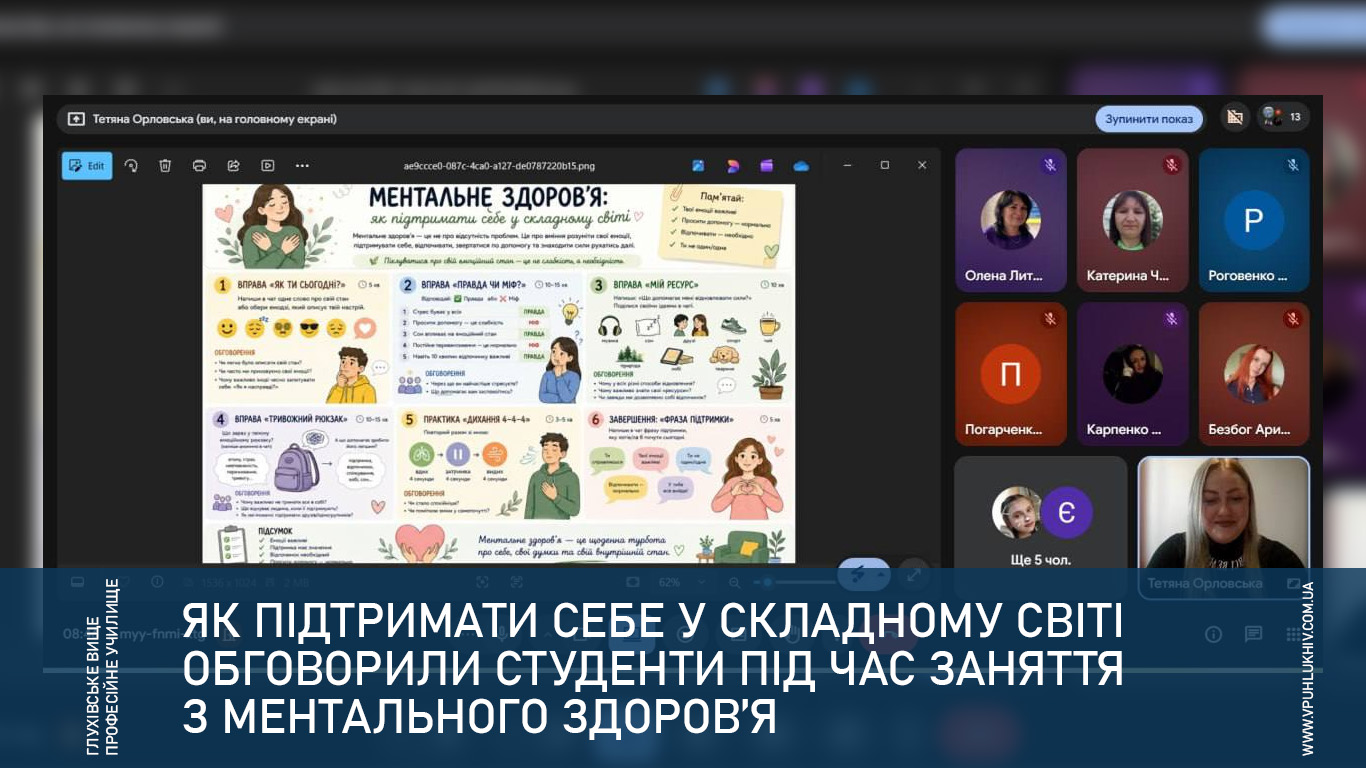Click the purple Є avatar in overflow tile

click(1066, 513)
